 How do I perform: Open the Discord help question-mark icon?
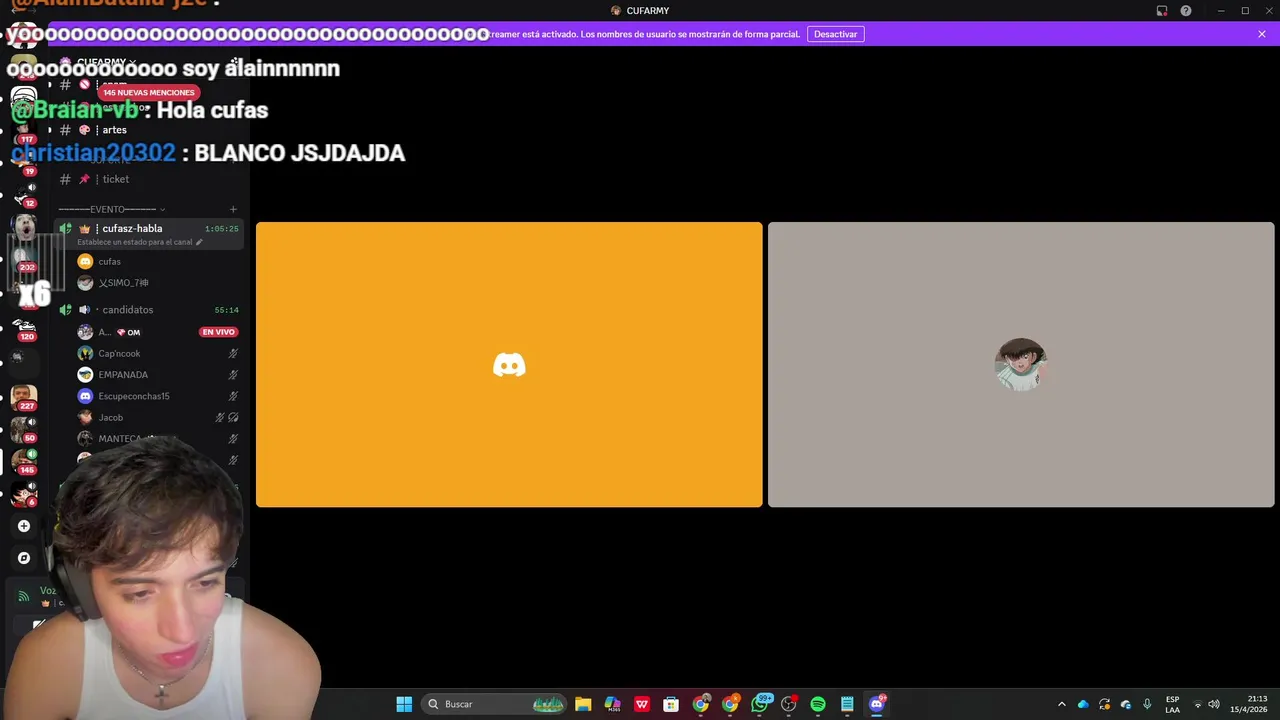(x=1186, y=11)
